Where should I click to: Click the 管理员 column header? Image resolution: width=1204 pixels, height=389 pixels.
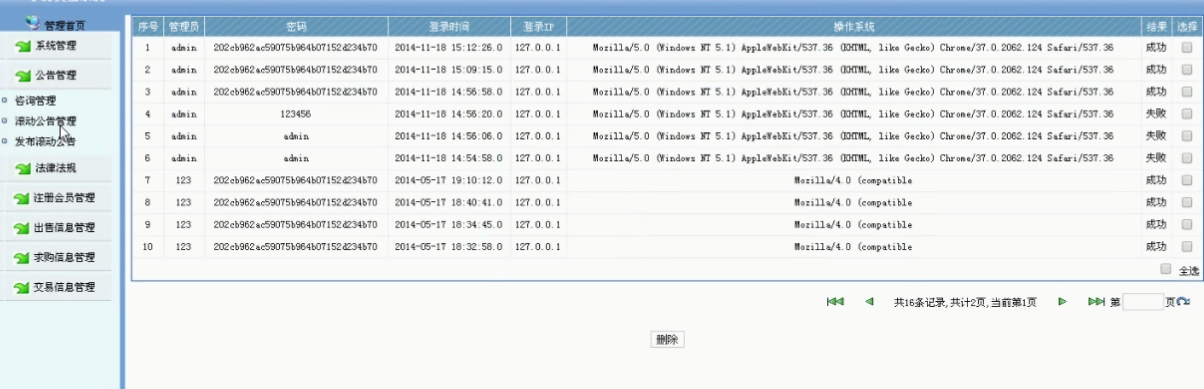pyautogui.click(x=183, y=26)
